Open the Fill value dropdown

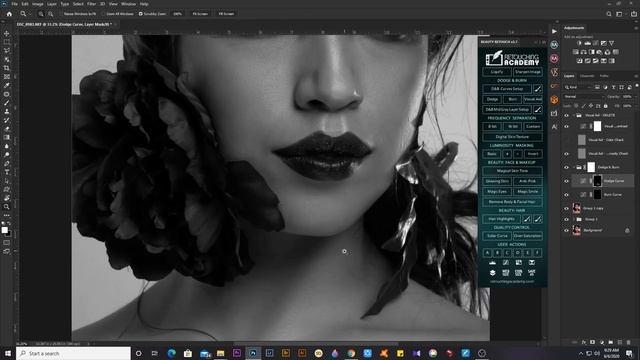[635, 106]
